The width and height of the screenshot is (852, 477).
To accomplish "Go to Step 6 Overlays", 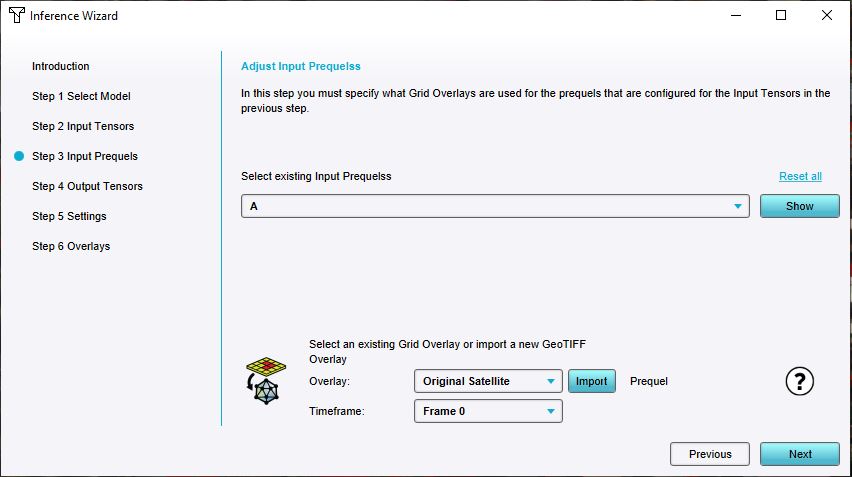I will [x=71, y=246].
